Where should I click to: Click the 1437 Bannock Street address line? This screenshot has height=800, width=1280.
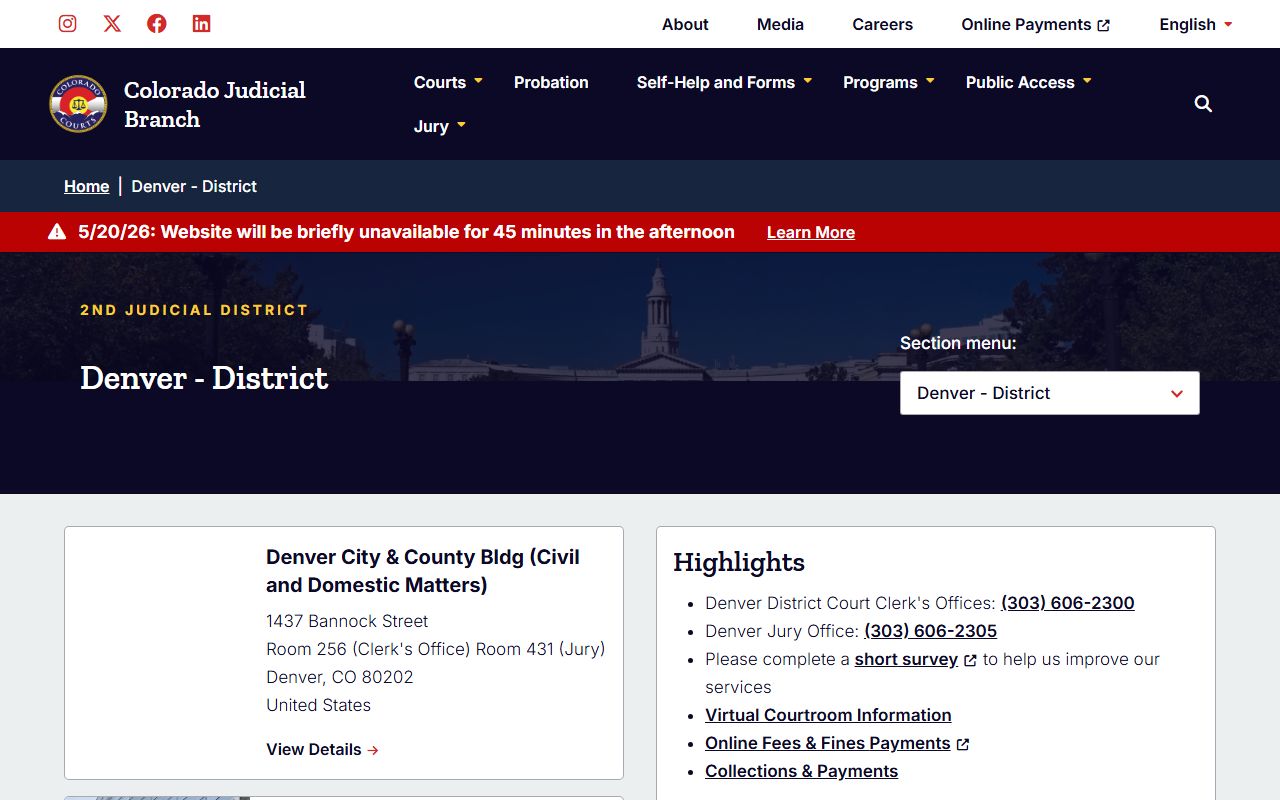coord(347,621)
